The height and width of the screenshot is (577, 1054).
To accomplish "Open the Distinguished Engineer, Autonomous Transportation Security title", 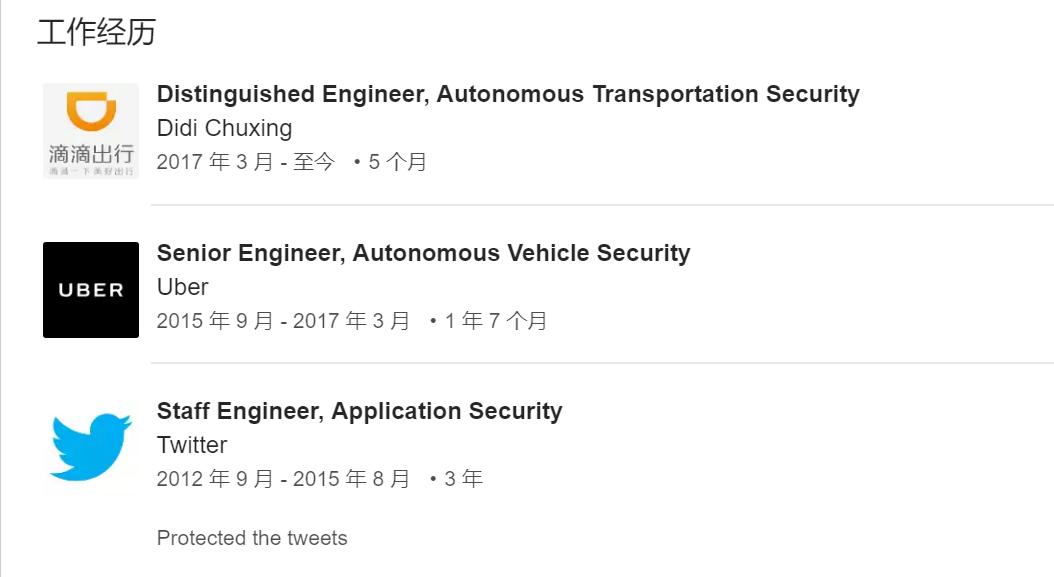I will coord(508,94).
